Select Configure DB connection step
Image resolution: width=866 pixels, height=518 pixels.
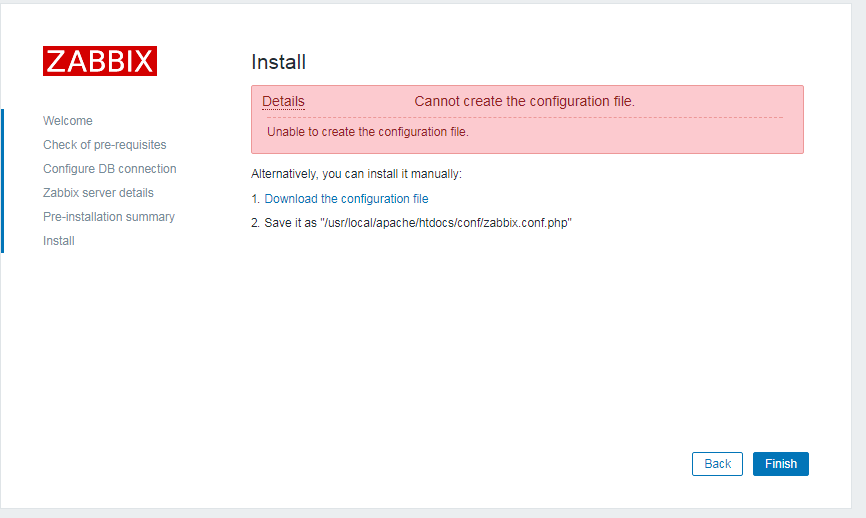tap(110, 168)
